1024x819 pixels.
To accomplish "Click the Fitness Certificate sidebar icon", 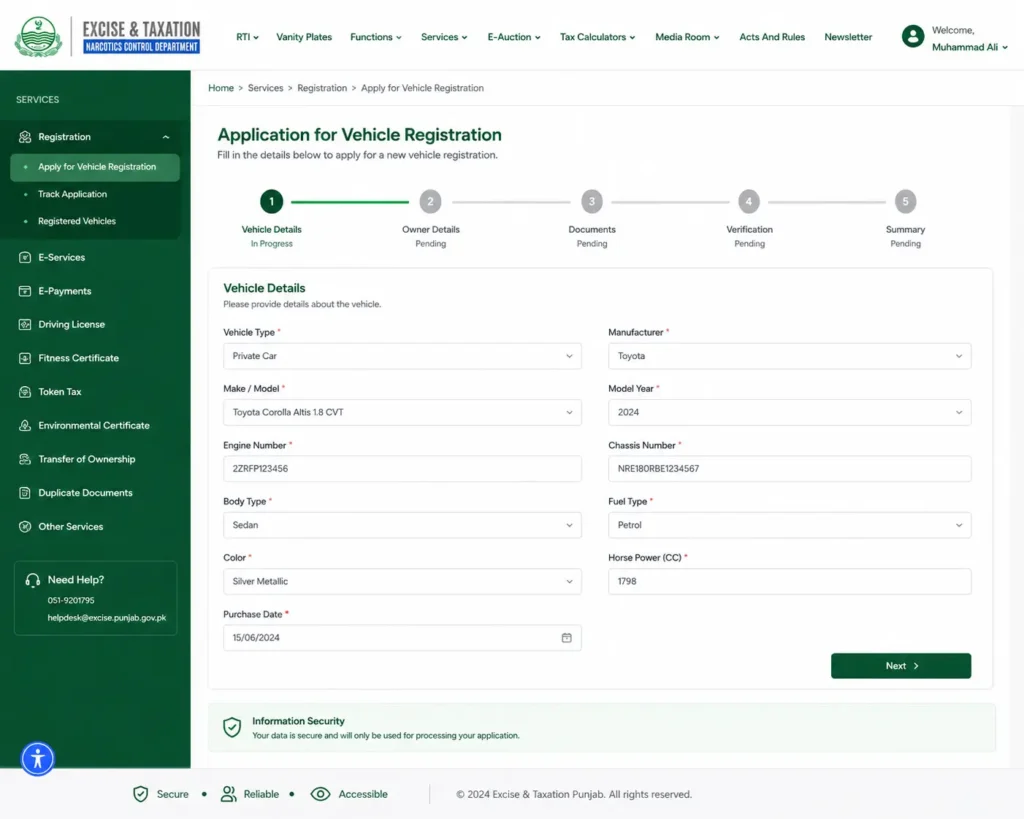I will point(25,359).
